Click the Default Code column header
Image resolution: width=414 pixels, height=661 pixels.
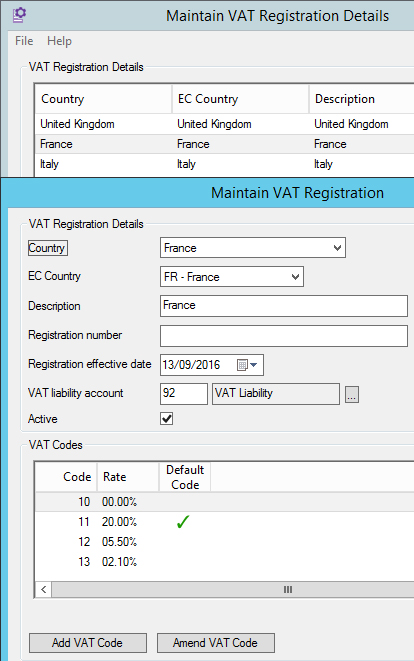pyautogui.click(x=185, y=477)
